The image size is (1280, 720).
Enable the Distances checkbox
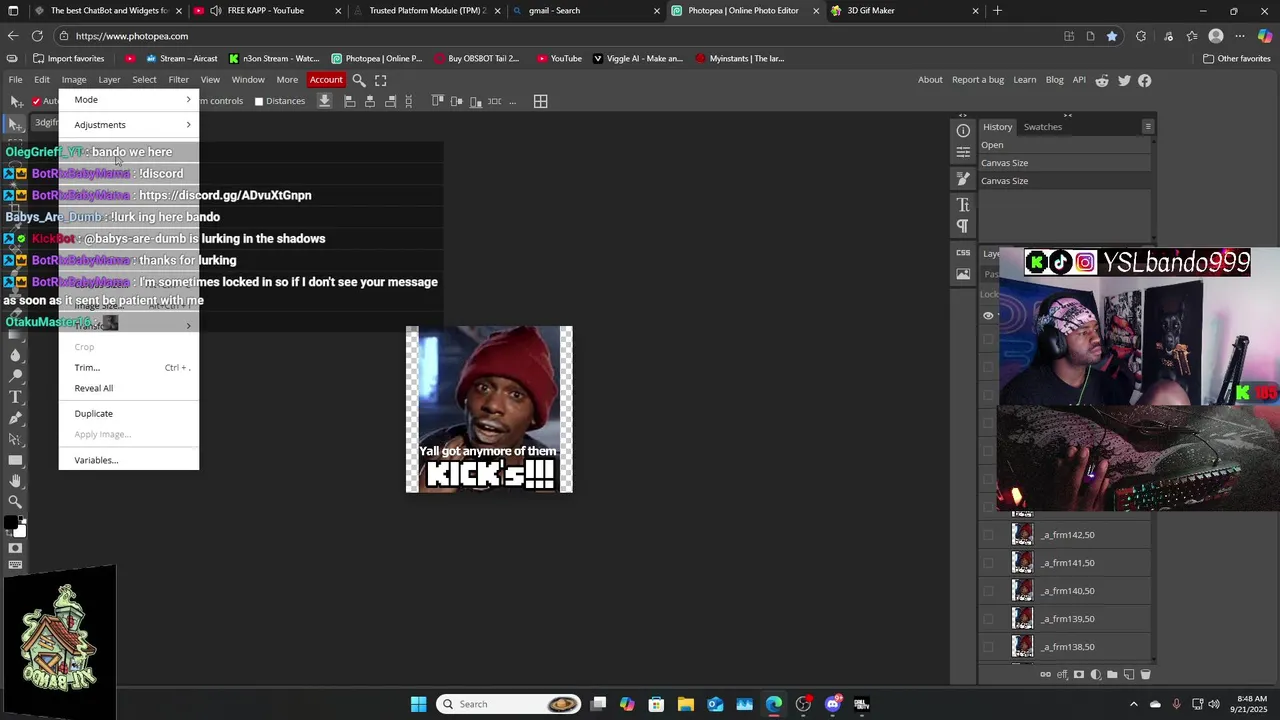pos(259,101)
